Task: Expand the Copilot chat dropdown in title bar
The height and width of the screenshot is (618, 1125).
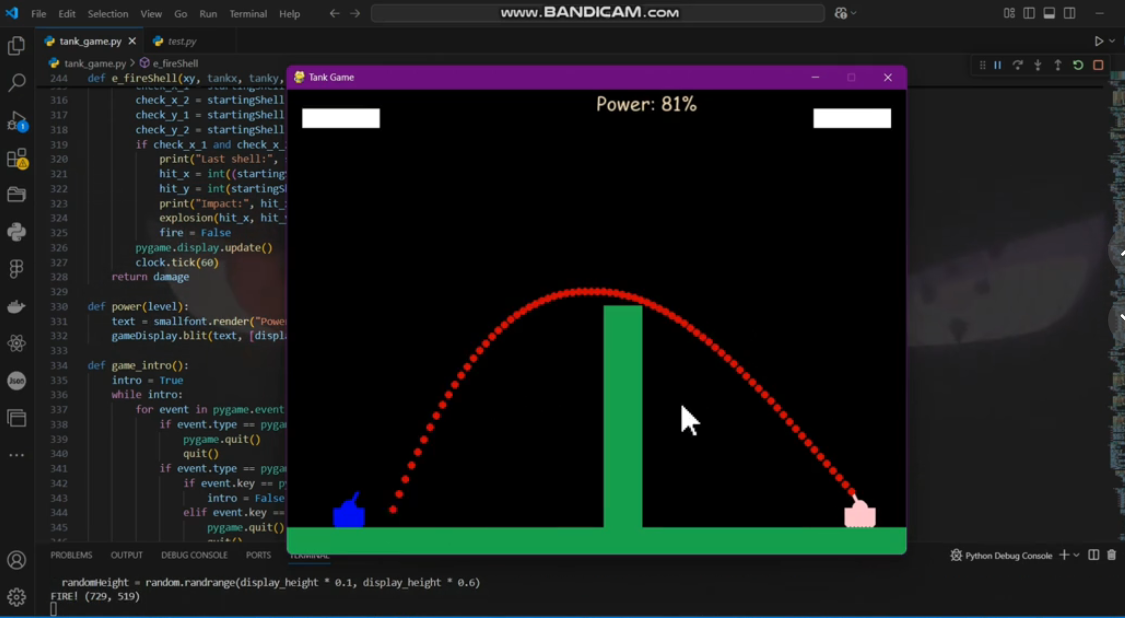Action: pos(853,13)
